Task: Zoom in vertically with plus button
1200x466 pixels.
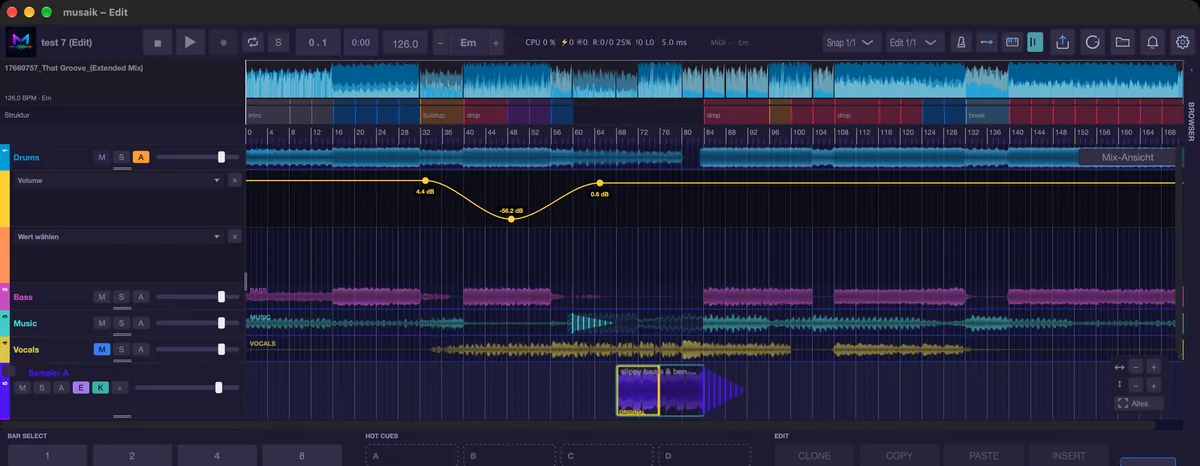Action: [1154, 384]
